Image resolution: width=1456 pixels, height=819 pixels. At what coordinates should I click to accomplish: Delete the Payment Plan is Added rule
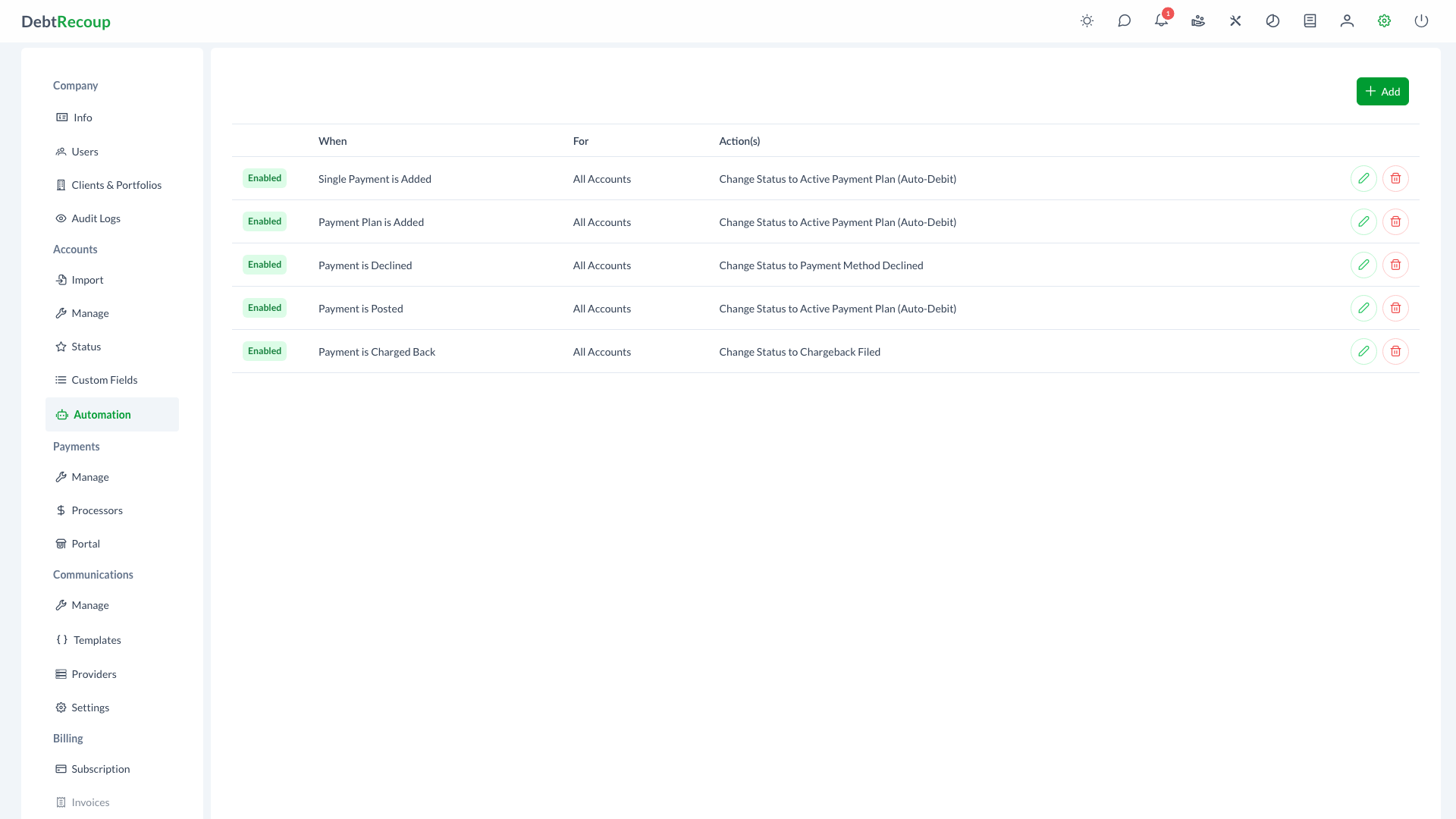coord(1395,221)
